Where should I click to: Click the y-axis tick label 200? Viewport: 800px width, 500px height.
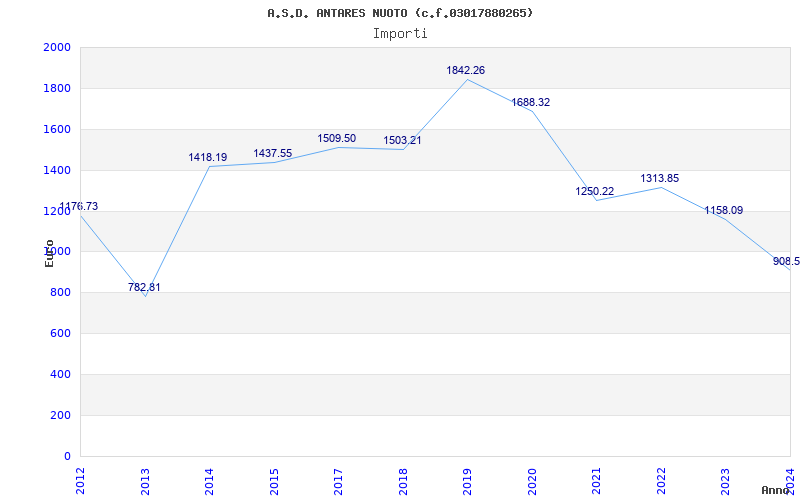coord(60,415)
